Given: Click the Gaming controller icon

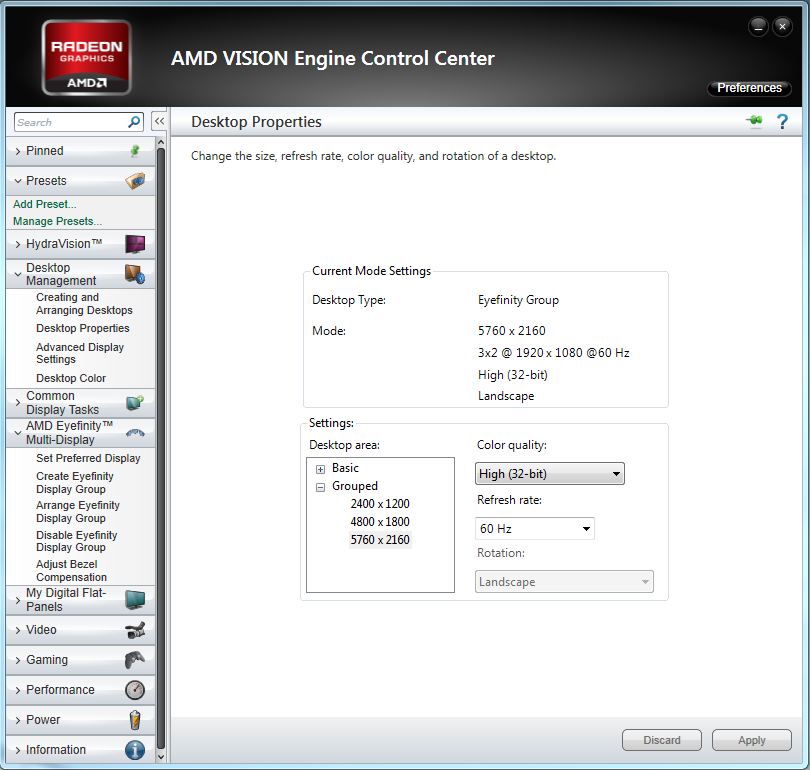Looking at the screenshot, I should [x=135, y=660].
